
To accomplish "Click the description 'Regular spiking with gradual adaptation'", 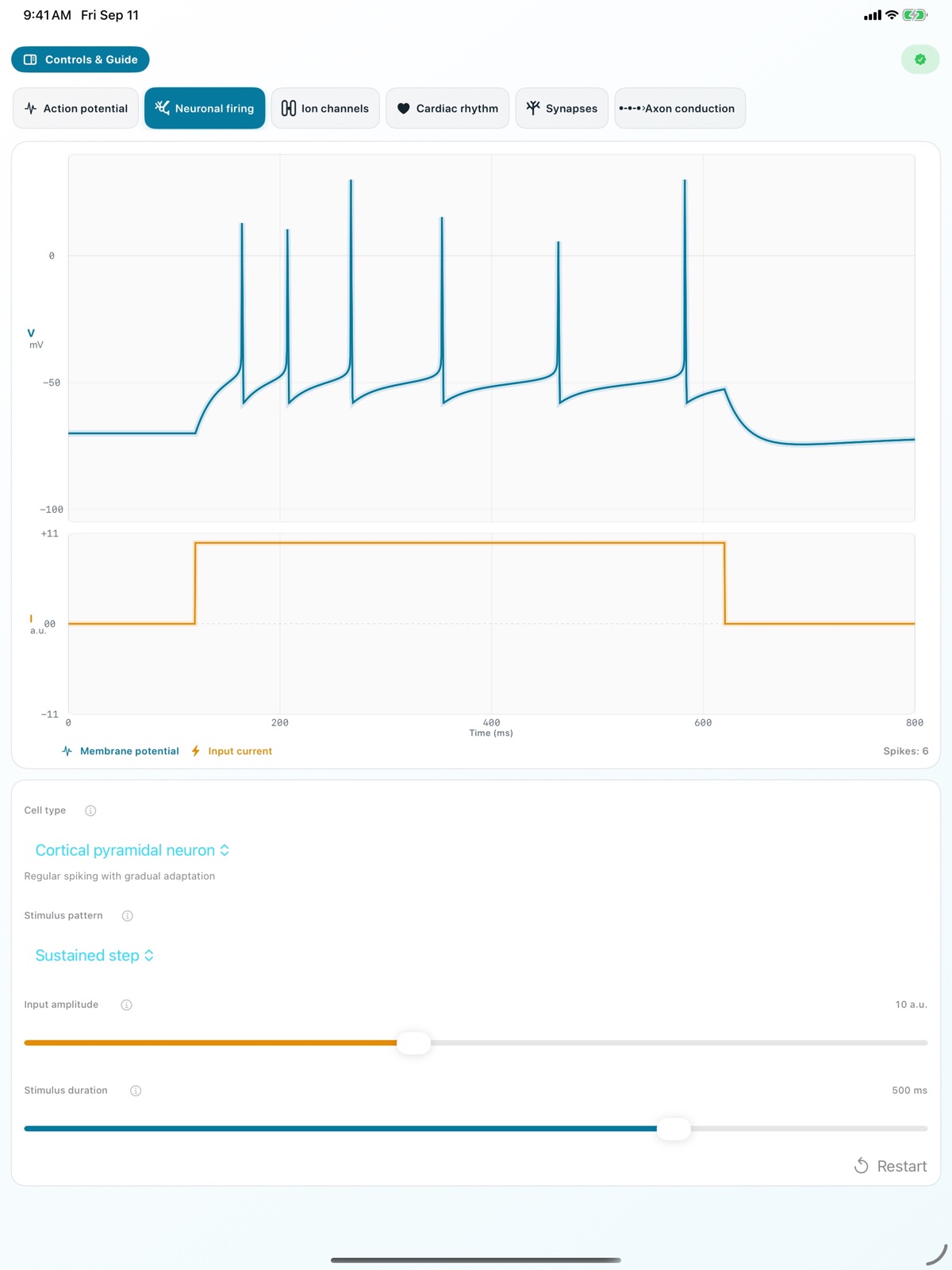I will [x=120, y=876].
